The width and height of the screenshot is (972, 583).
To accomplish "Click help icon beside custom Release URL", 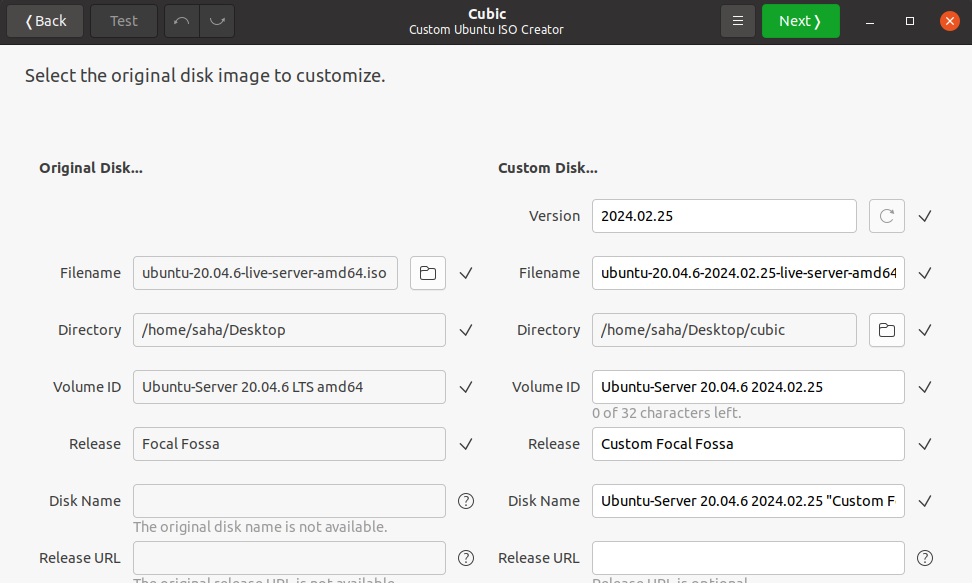I will click(925, 558).
